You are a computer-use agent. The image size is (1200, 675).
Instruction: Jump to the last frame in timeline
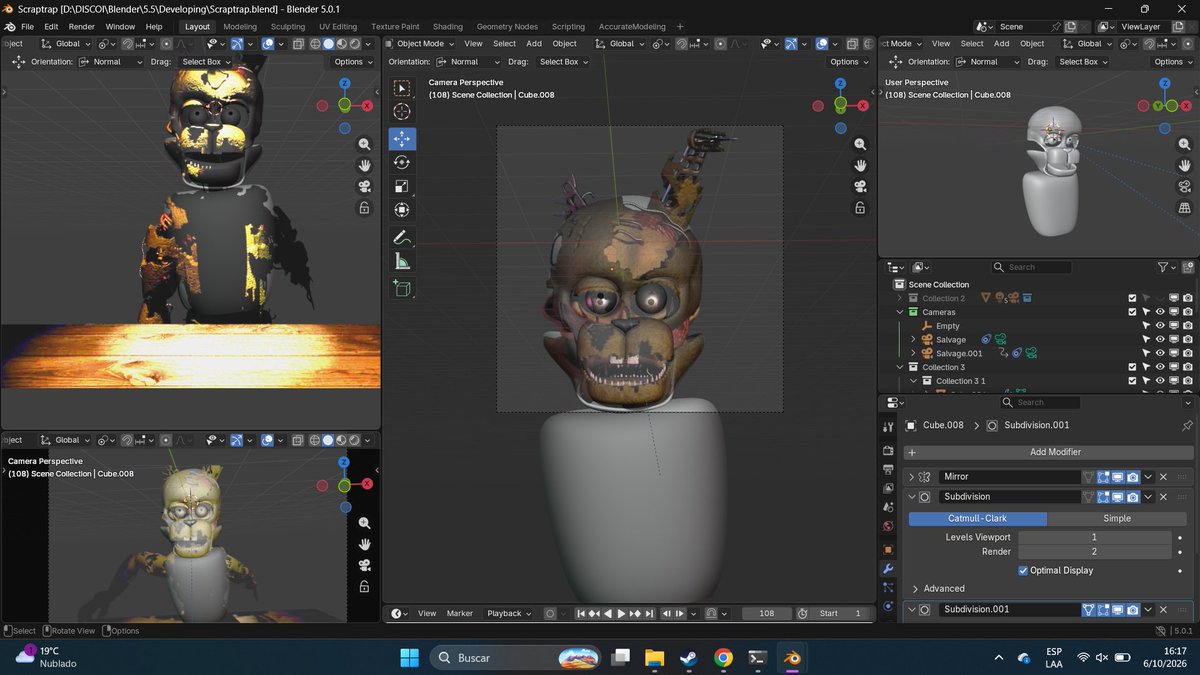[x=649, y=613]
